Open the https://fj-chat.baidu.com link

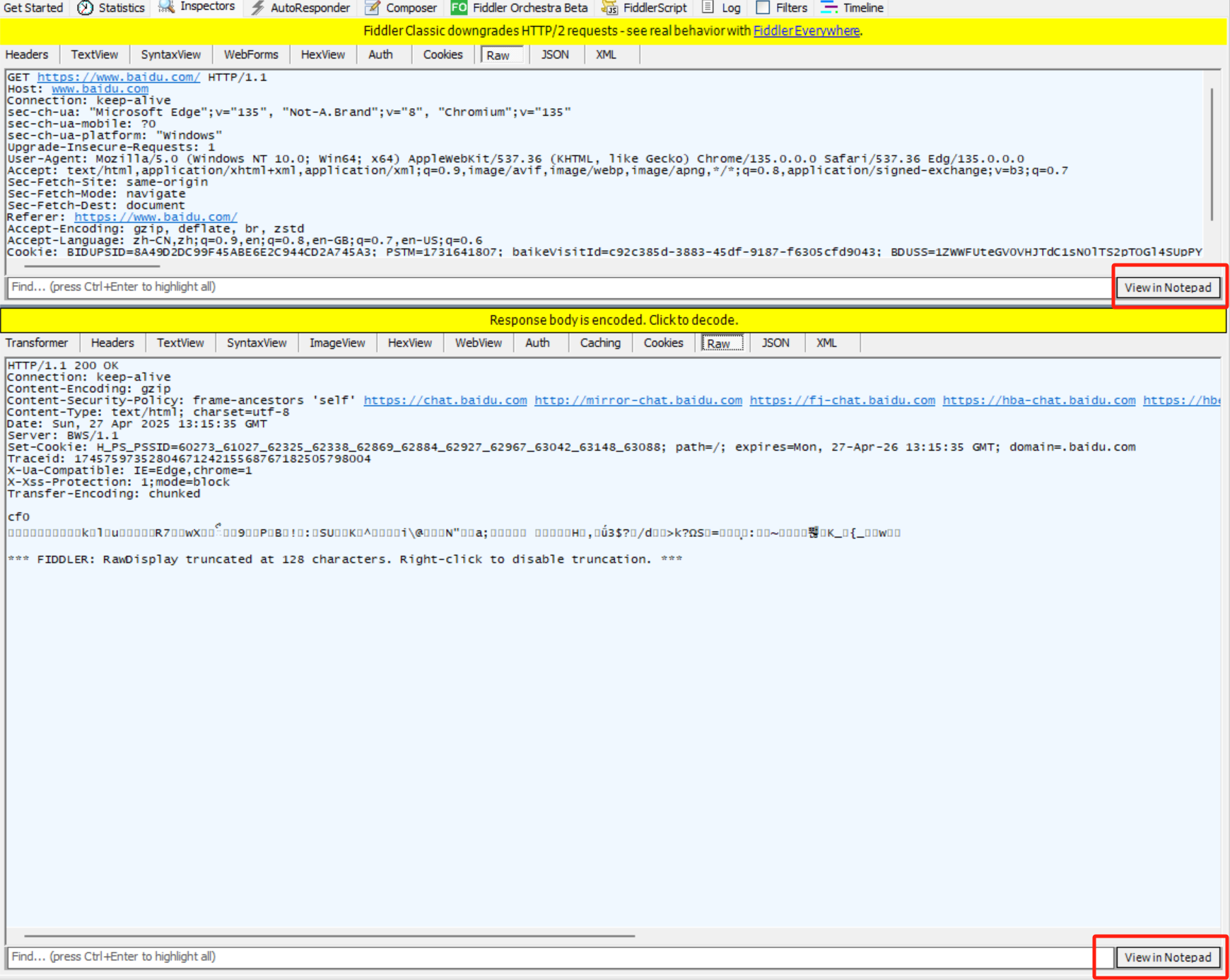tap(843, 400)
